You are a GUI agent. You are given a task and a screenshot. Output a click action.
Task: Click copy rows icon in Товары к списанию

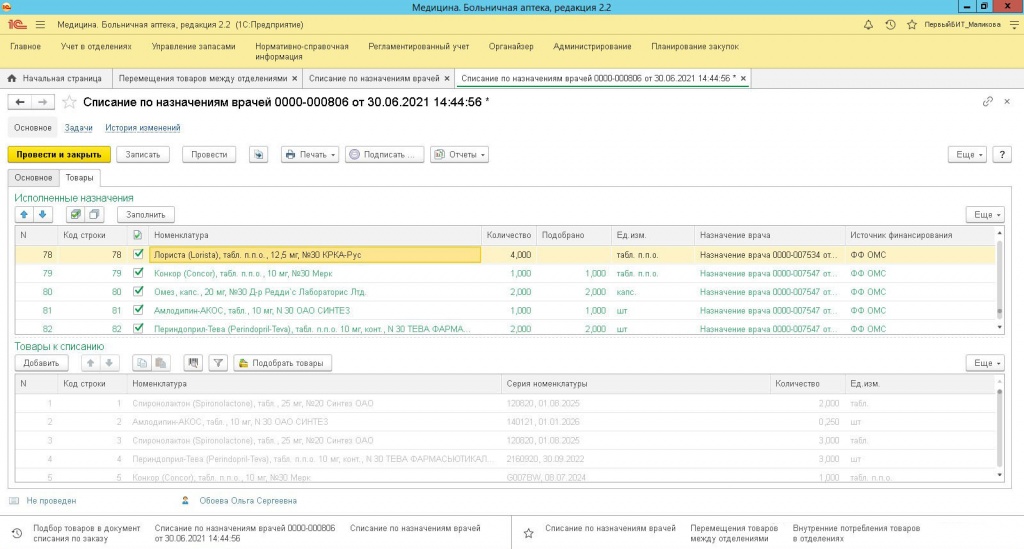click(142, 363)
